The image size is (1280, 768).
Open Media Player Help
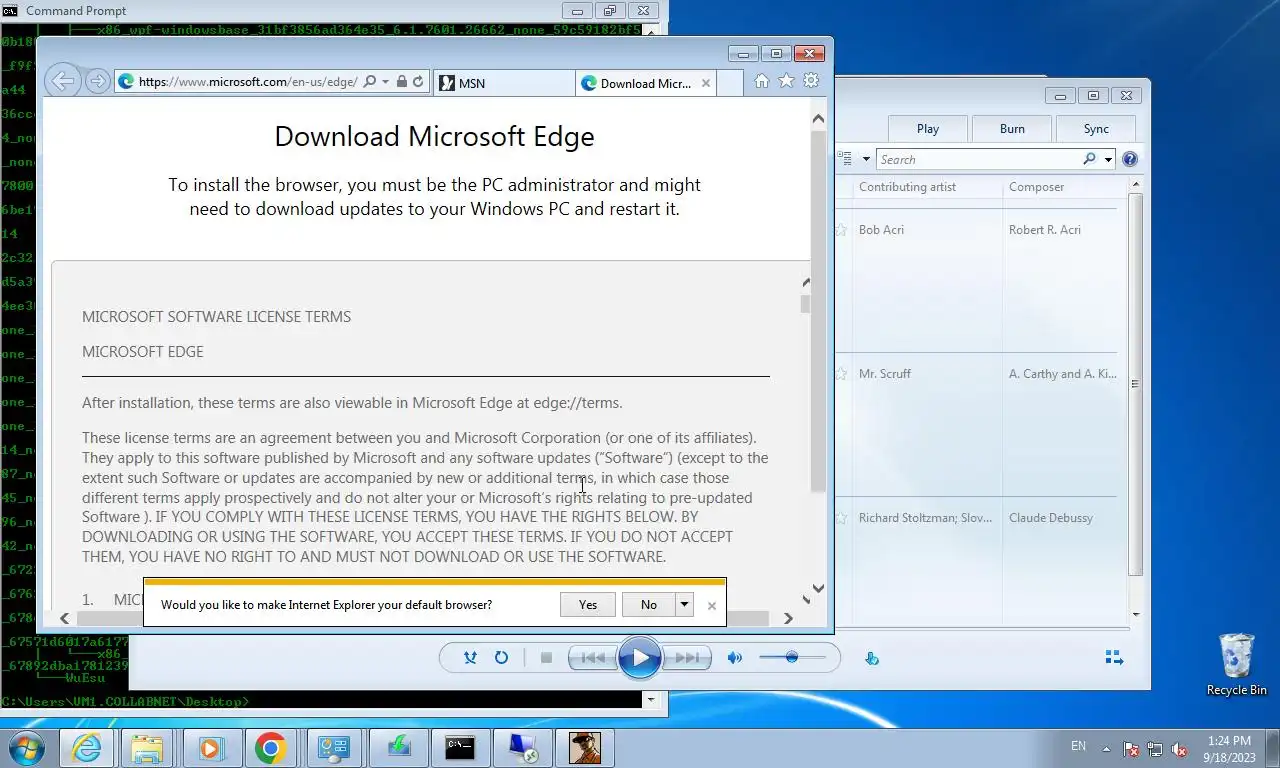point(1130,159)
